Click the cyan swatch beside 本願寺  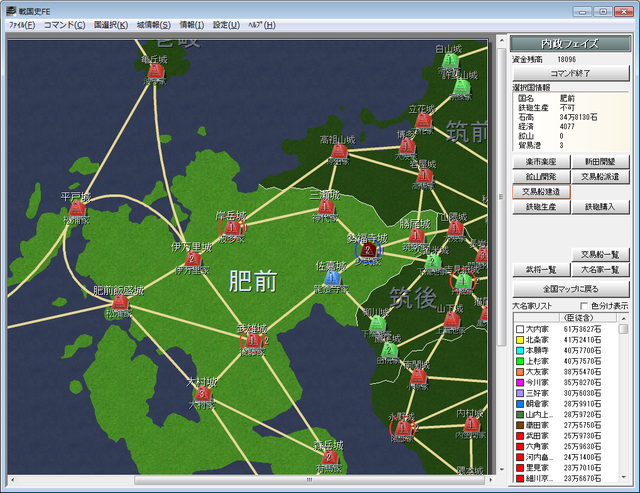click(x=520, y=350)
